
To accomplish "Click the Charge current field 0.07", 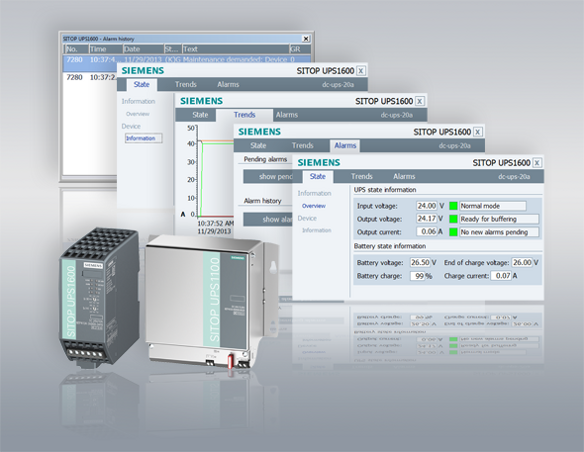I will pos(501,276).
